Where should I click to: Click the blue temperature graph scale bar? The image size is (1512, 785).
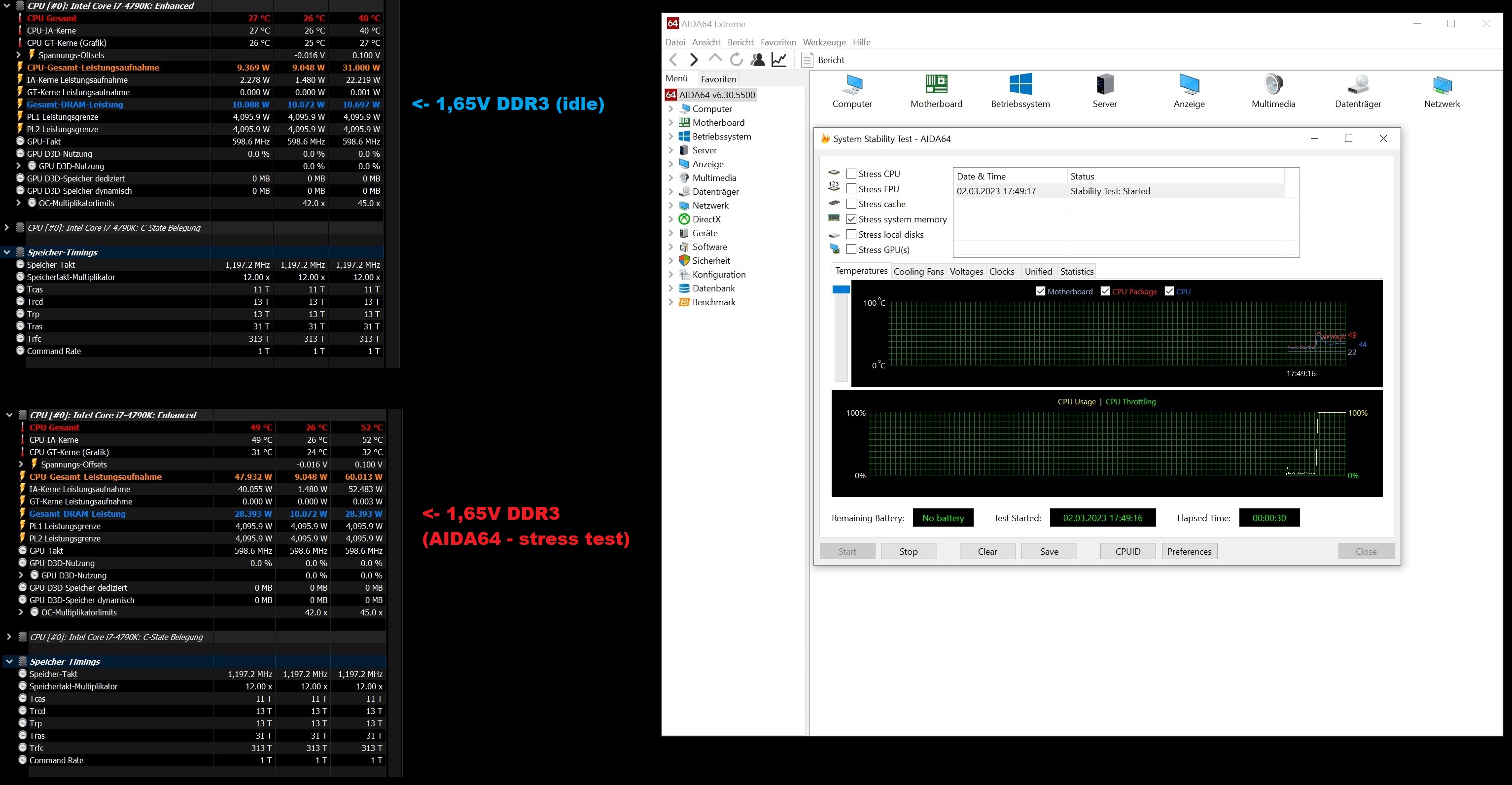[x=841, y=289]
